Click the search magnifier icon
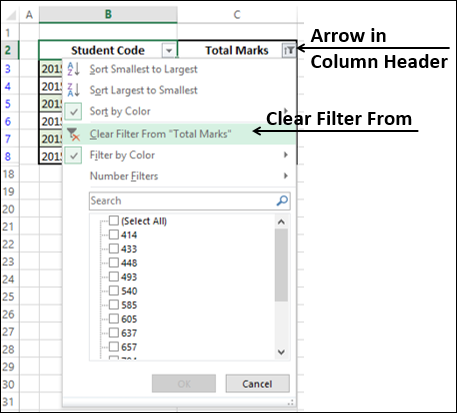The width and height of the screenshot is (457, 413). 282,201
